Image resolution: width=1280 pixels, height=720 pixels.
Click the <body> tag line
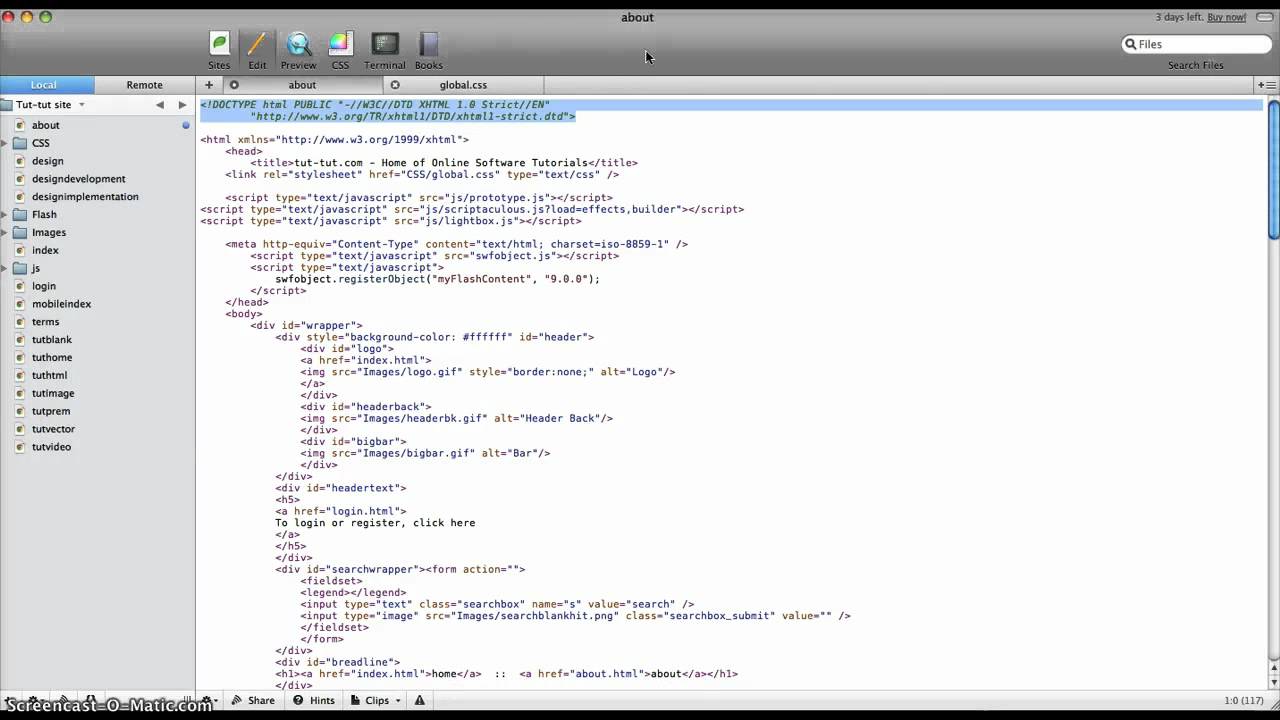[244, 314]
